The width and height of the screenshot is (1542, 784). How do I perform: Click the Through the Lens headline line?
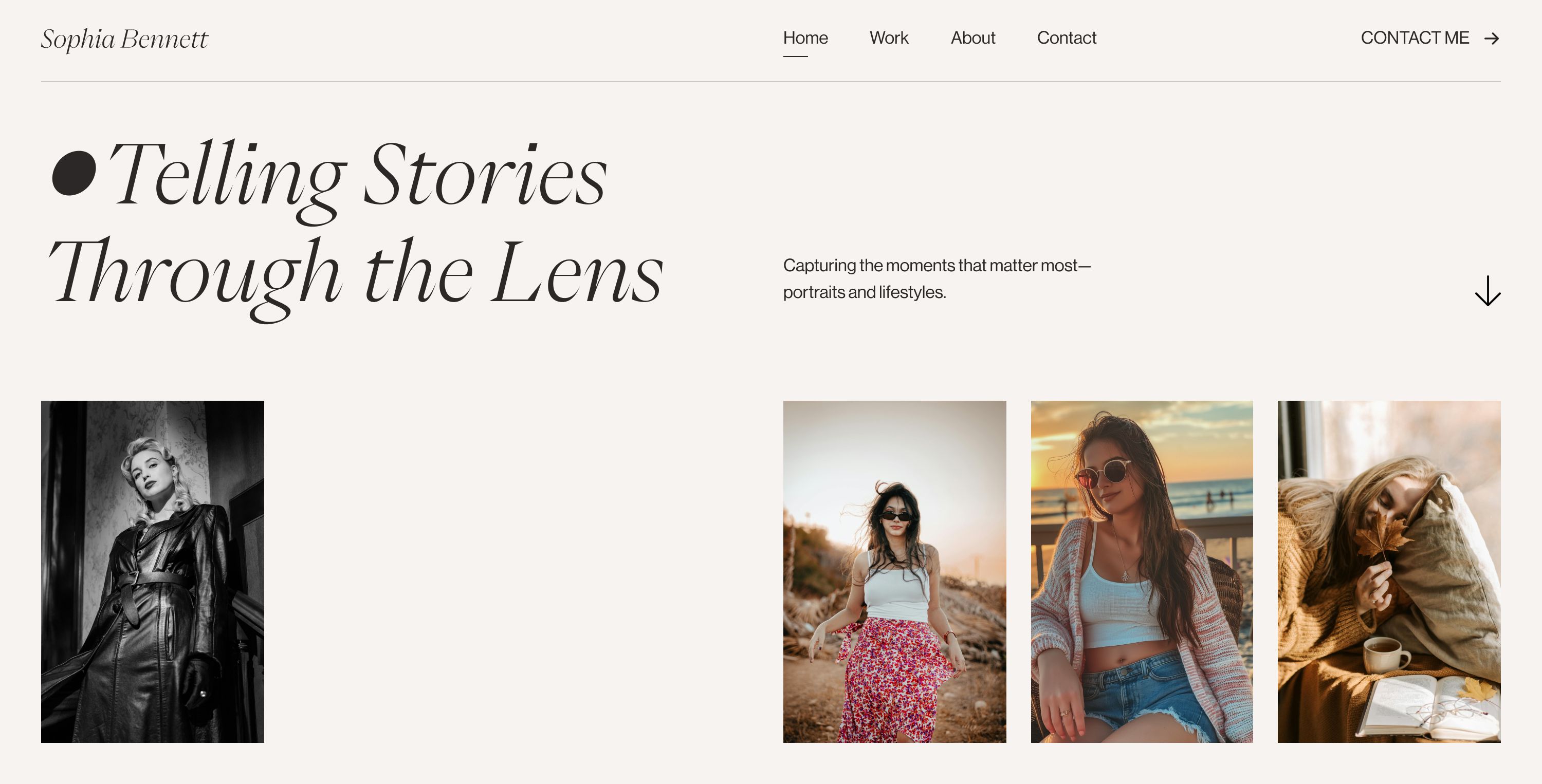tap(356, 273)
